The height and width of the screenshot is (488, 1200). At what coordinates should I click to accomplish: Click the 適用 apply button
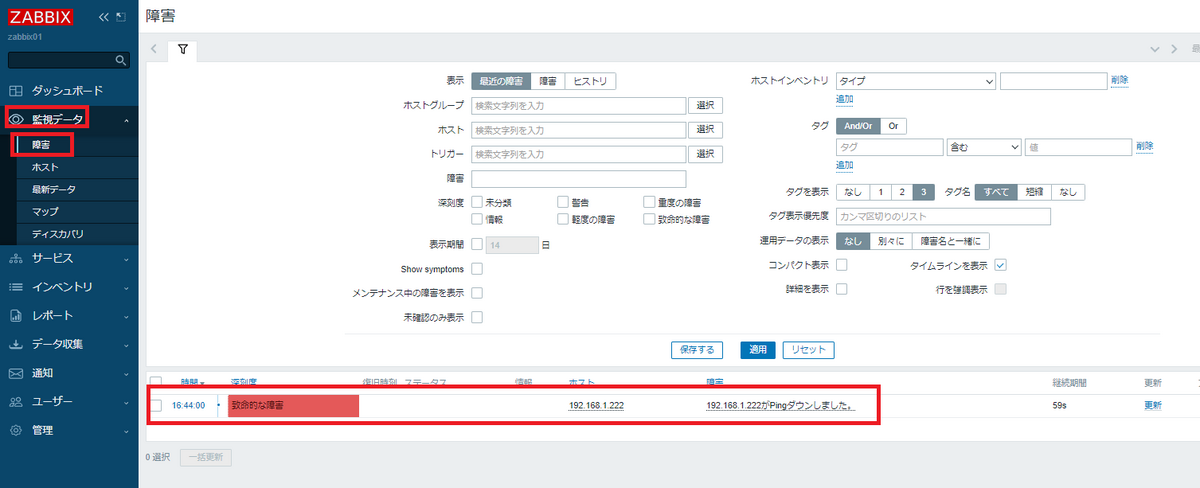point(758,350)
